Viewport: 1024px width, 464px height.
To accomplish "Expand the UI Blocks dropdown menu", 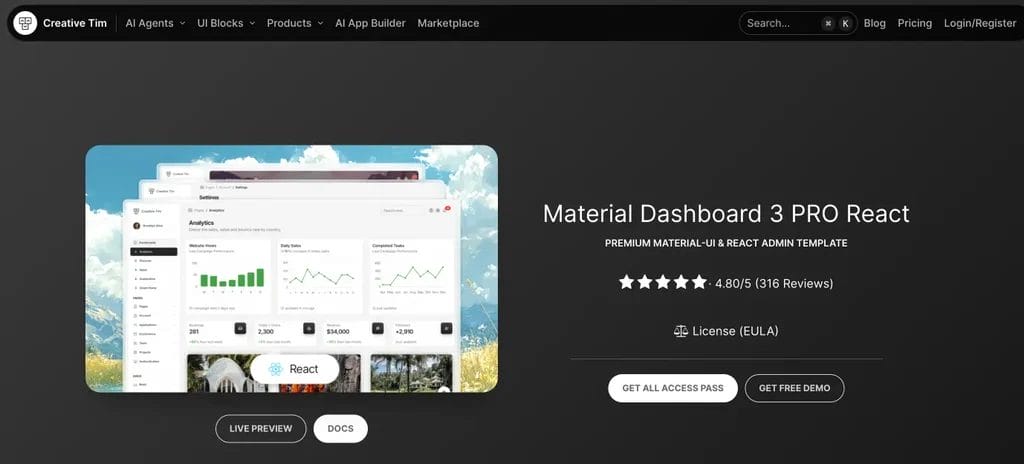I will [x=226, y=23].
